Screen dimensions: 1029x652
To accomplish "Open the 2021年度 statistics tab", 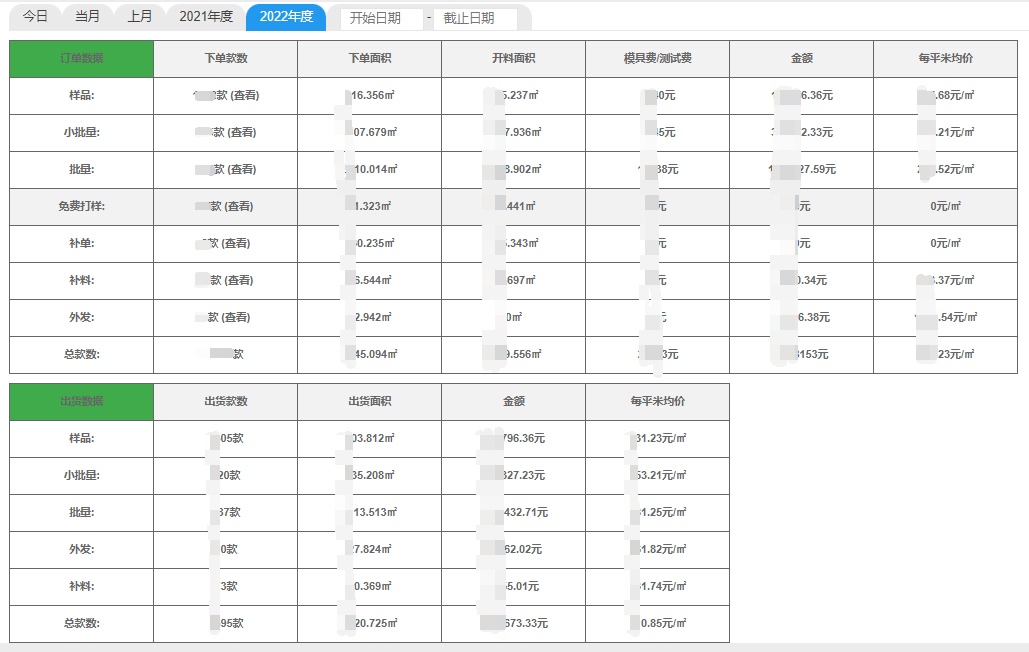I will 205,16.
